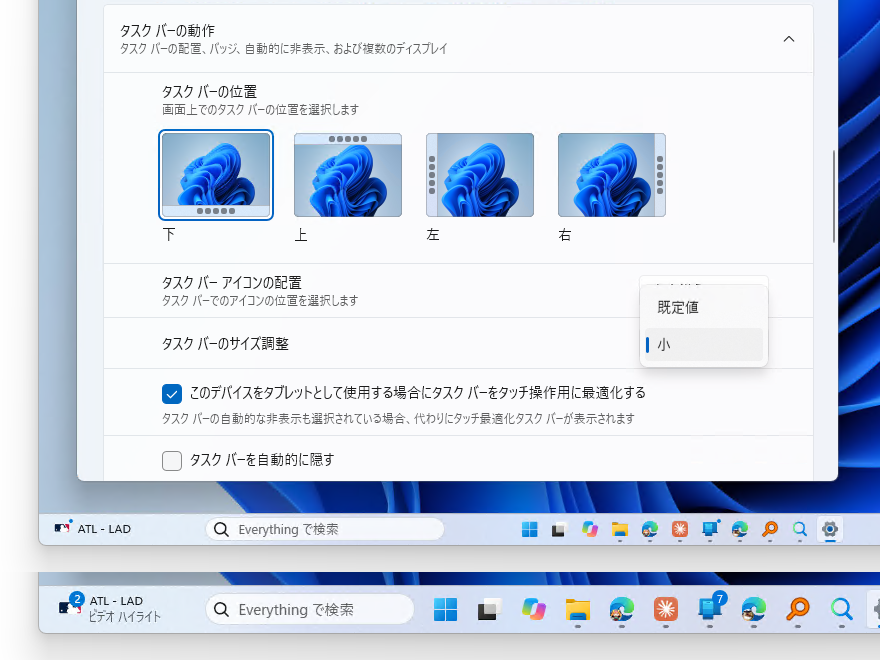
Task: Click the Everything で検索 box in small taskbar
Action: click(324, 529)
